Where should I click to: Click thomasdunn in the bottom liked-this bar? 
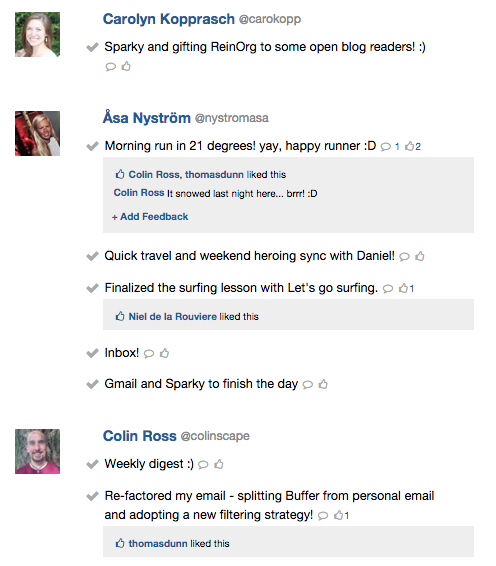(158, 543)
